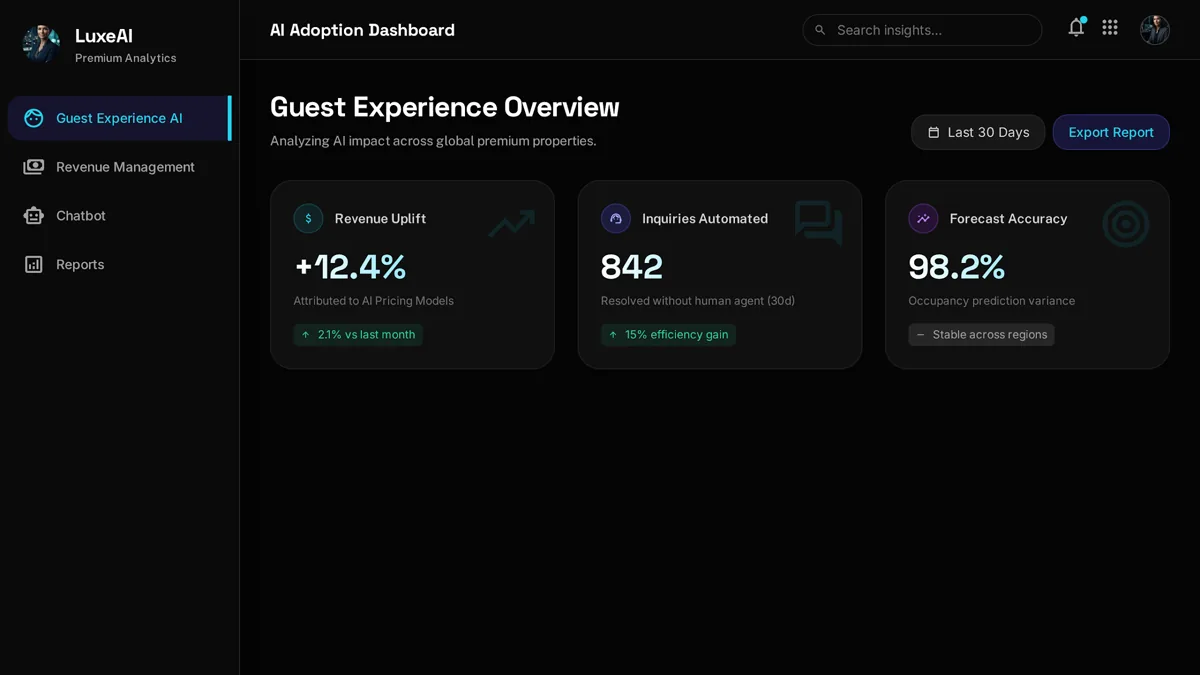Click the Forecast Accuracy card title
This screenshot has height=675, width=1200.
pyautogui.click(x=1008, y=219)
